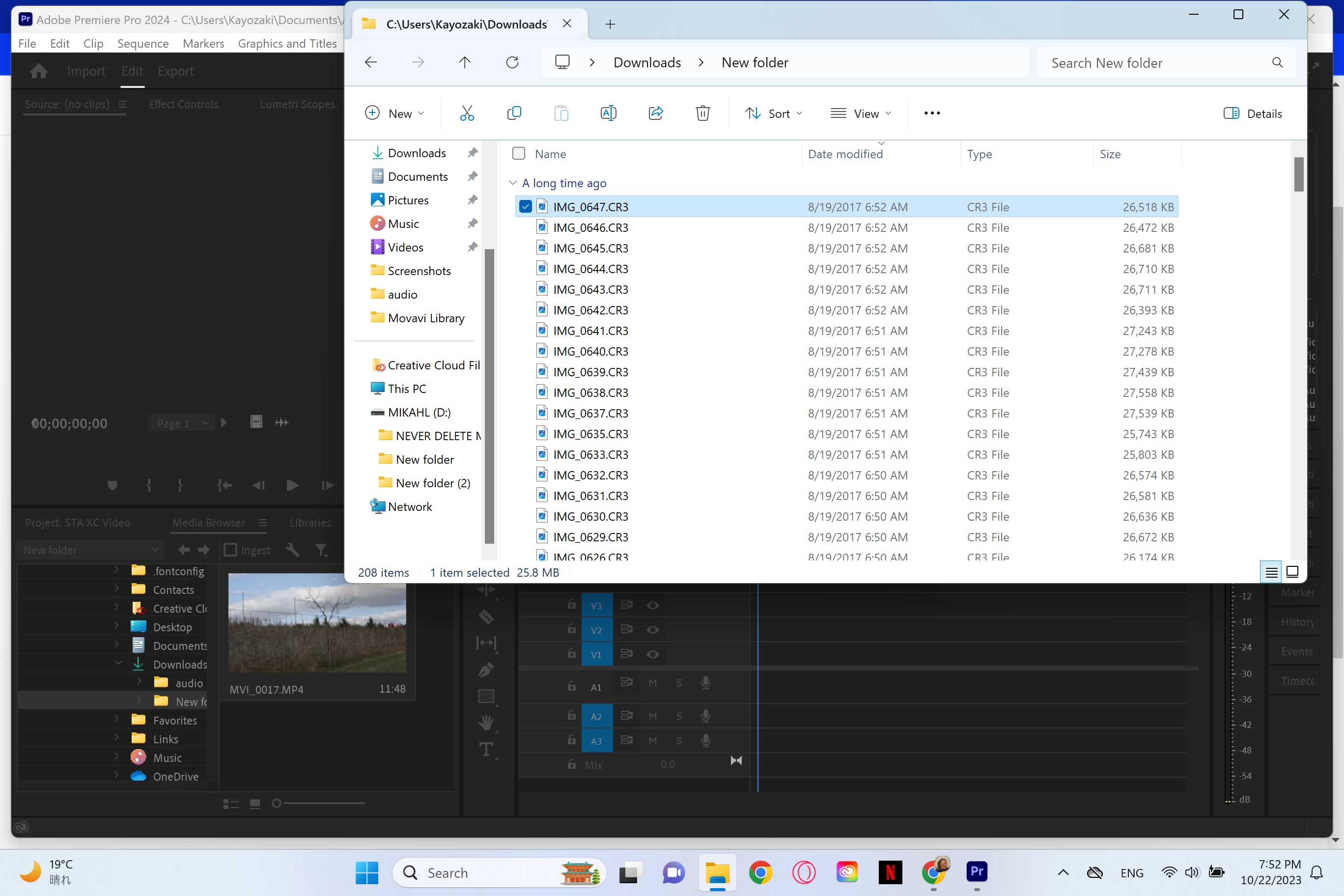Toggle the select-all checkbox beside Name
Viewport: 1344px width, 896px height.
(x=518, y=154)
